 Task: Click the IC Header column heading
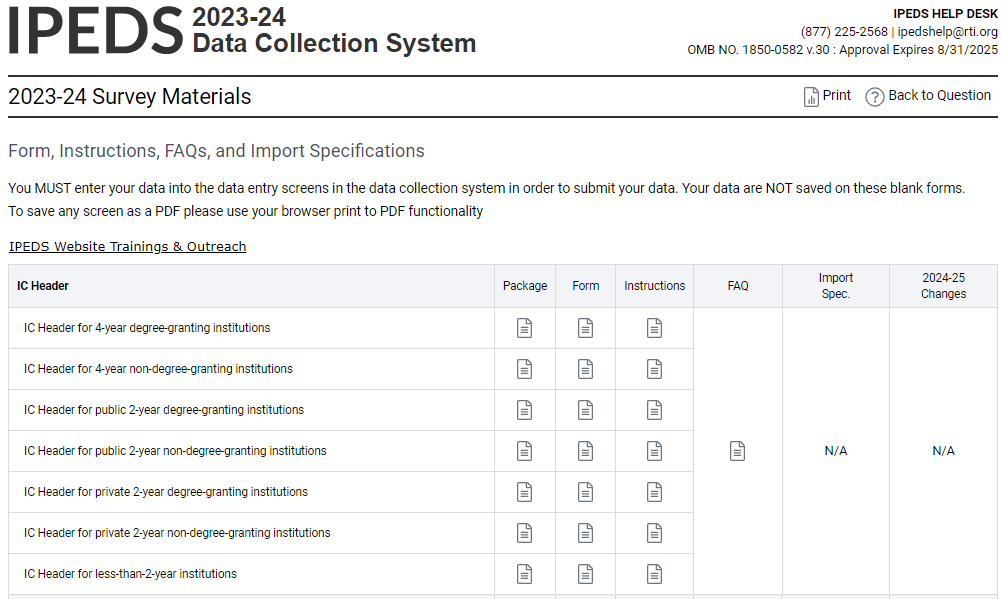click(x=43, y=286)
